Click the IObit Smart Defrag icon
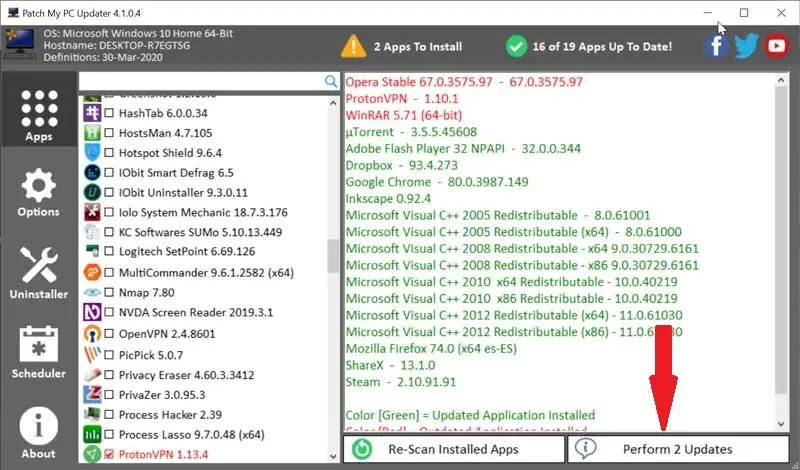This screenshot has height=470, width=800. point(92,172)
